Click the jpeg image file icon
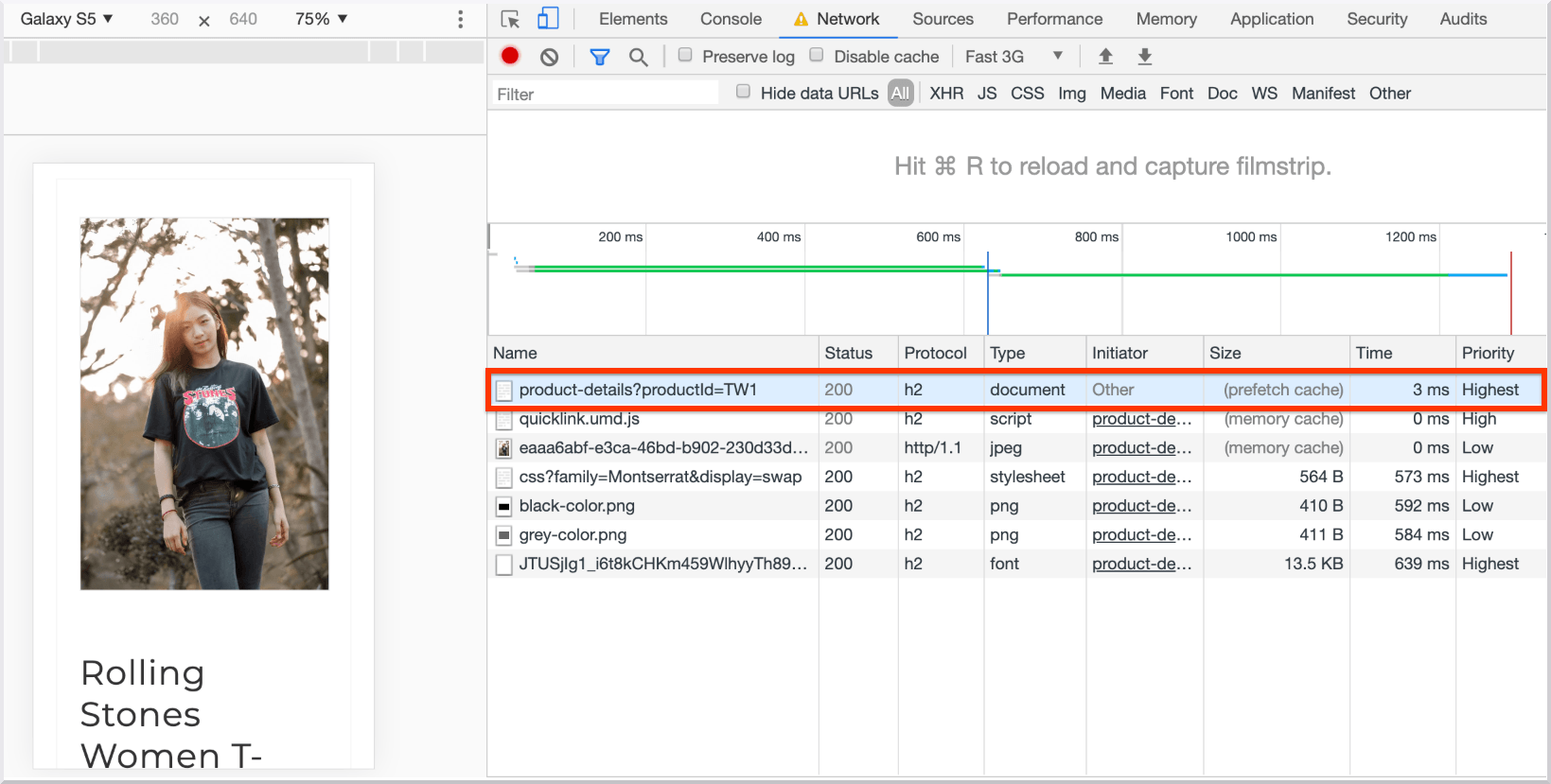The width and height of the screenshot is (1551, 784). click(504, 448)
